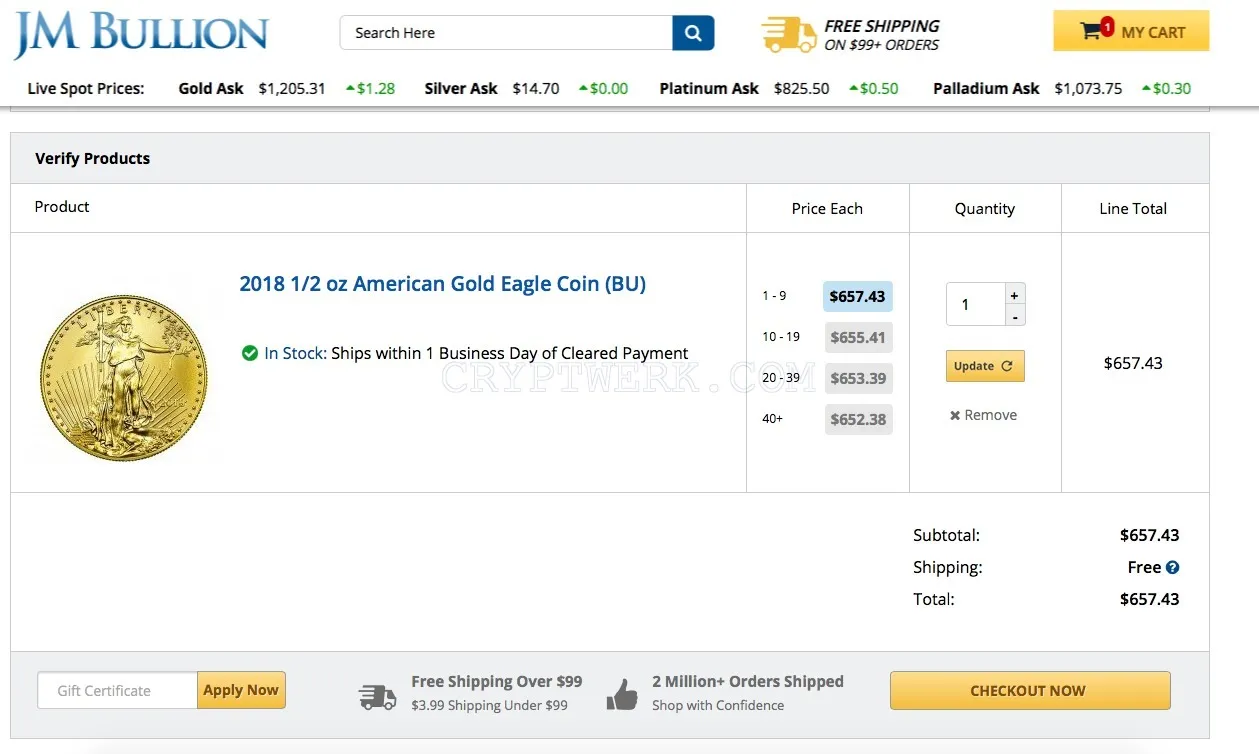Click the thumbs up orders shipped icon

(x=622, y=694)
